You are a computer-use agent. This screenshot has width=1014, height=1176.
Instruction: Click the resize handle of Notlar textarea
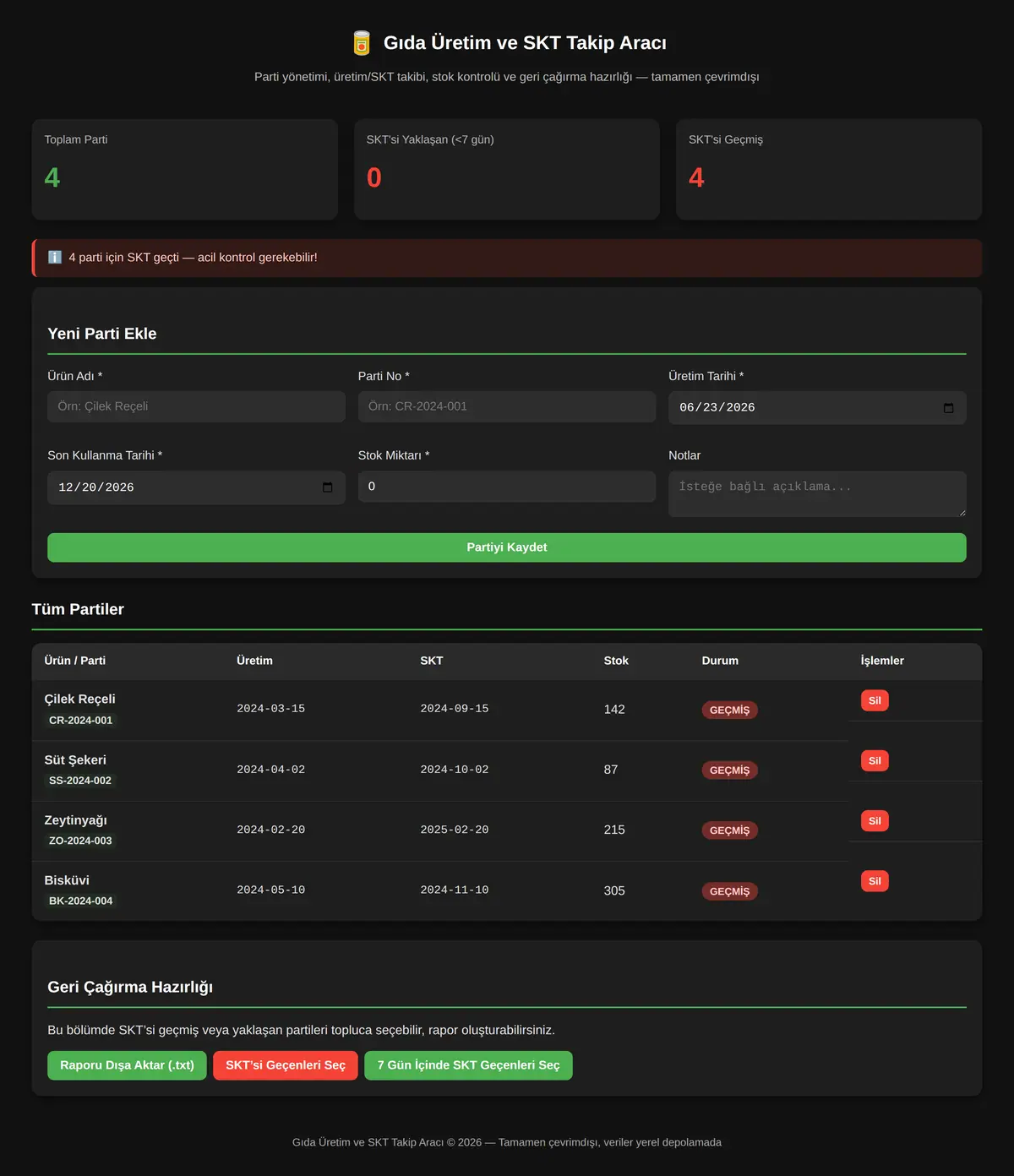tap(961, 512)
